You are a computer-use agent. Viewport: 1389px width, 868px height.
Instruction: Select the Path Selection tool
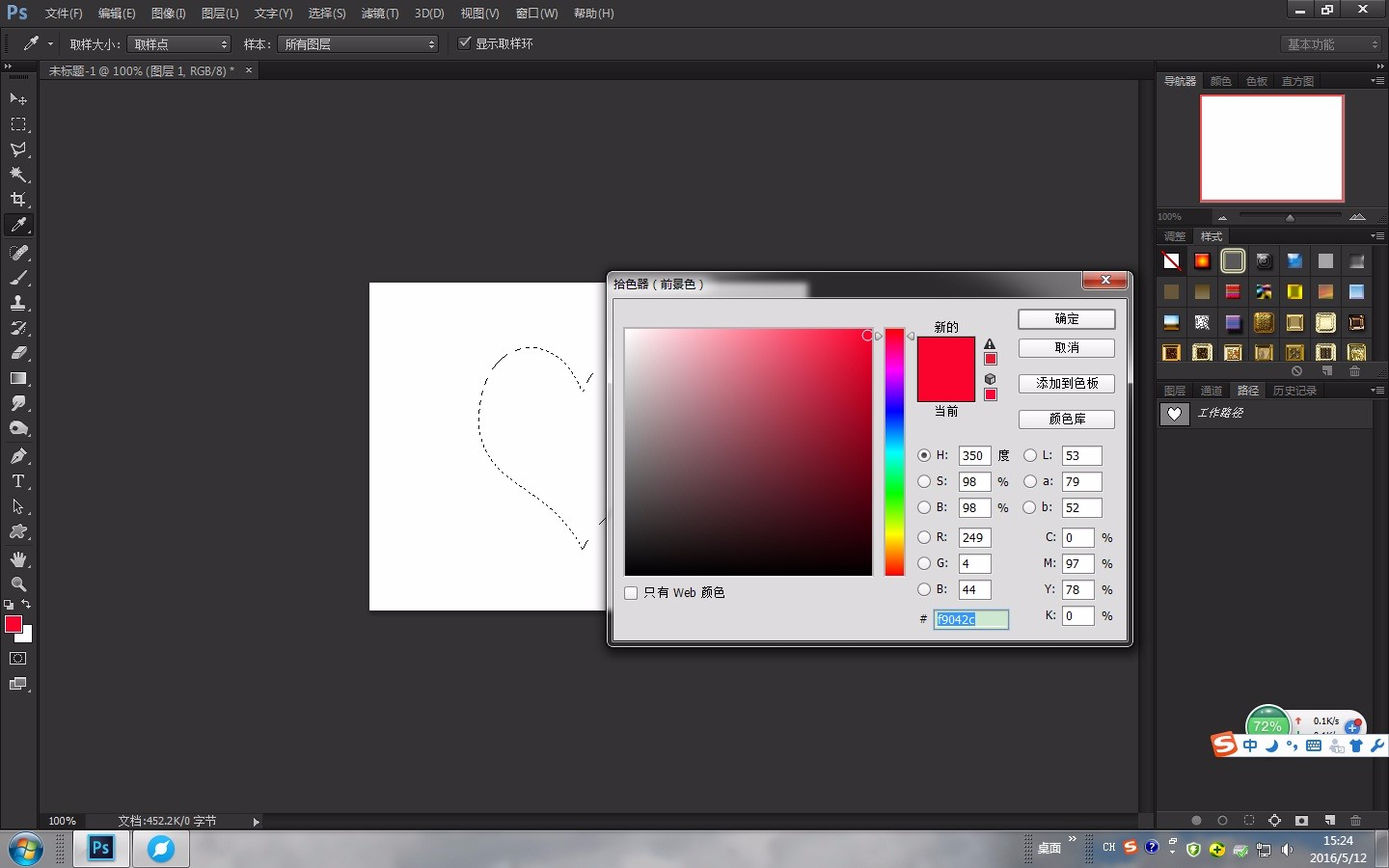[x=18, y=506]
